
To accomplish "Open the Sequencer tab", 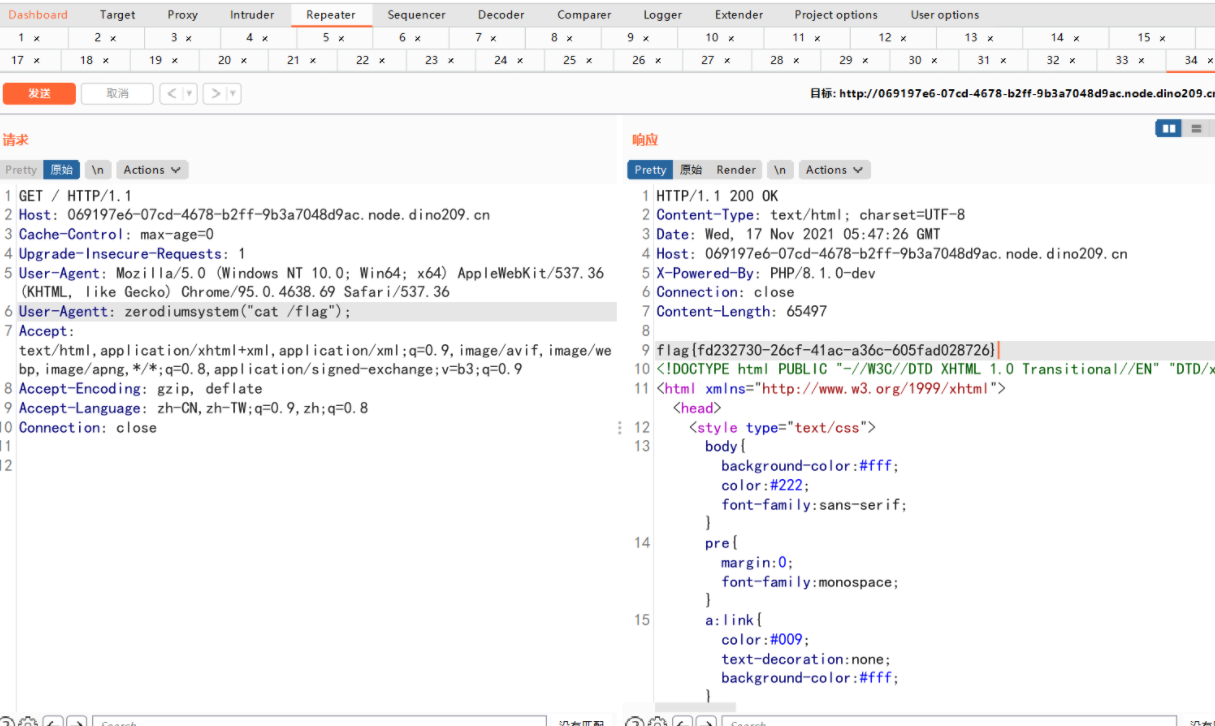I will coord(417,15).
